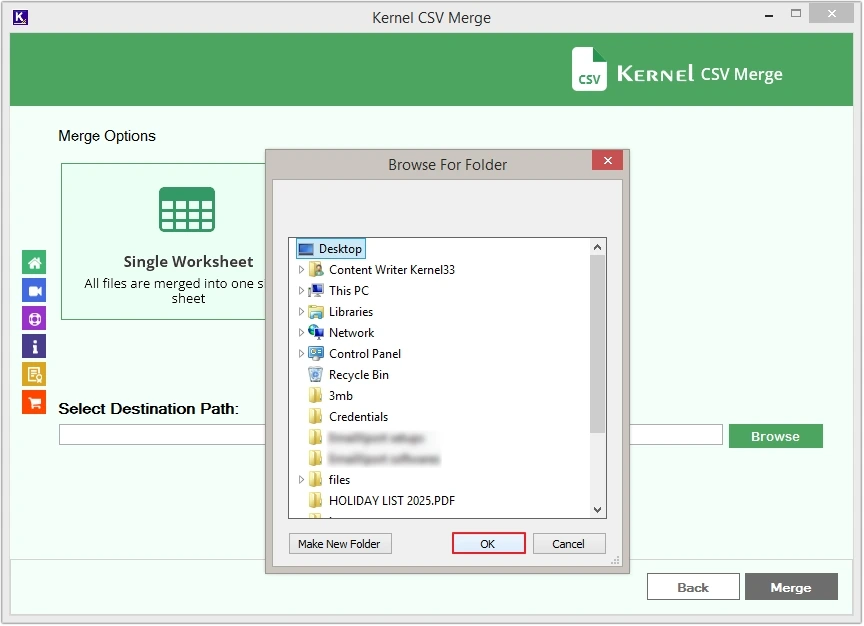Open the Home icon in left sidebar
Image resolution: width=864 pixels, height=626 pixels.
click(x=34, y=262)
